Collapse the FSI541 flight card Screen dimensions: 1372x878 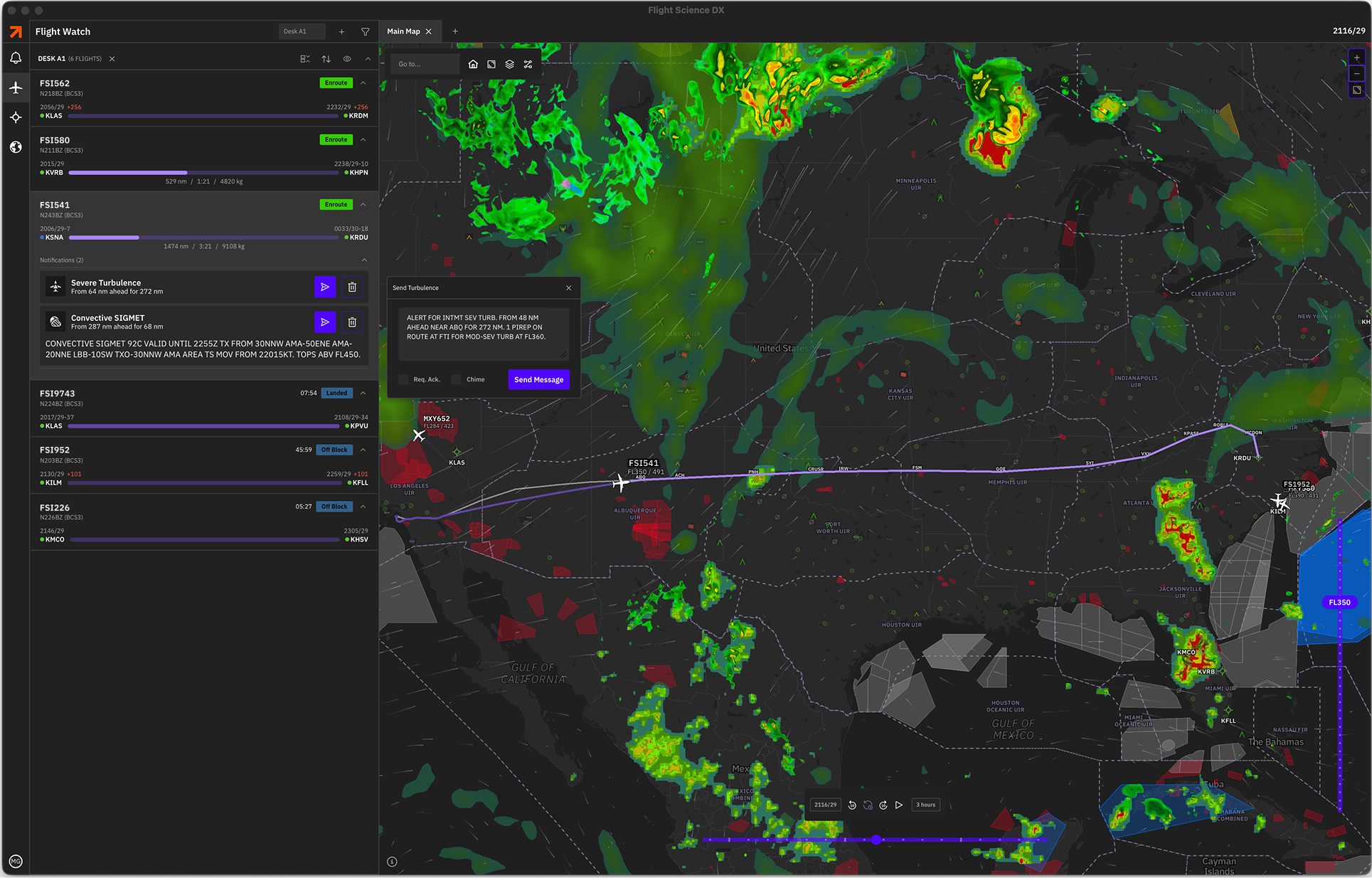pos(363,204)
